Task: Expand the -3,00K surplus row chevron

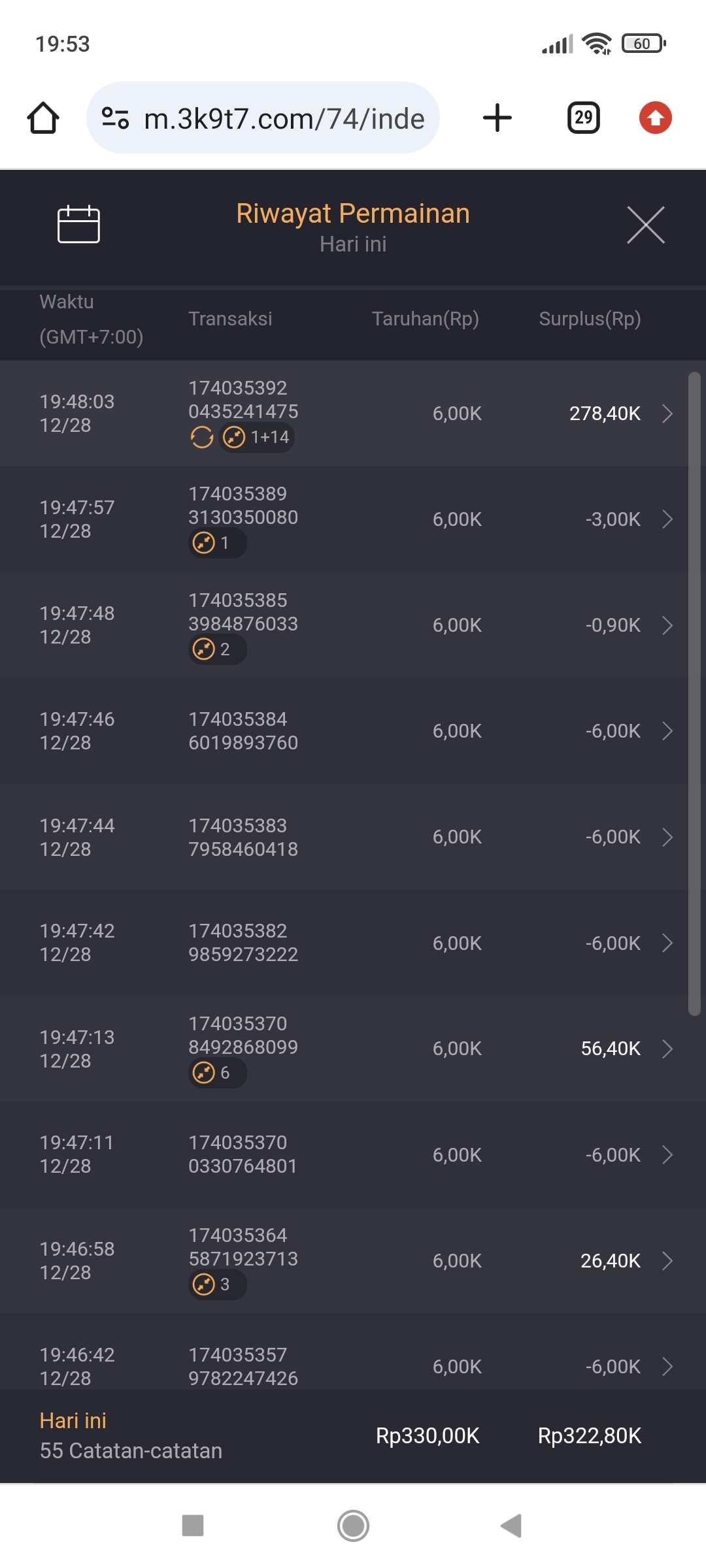Action: [667, 519]
